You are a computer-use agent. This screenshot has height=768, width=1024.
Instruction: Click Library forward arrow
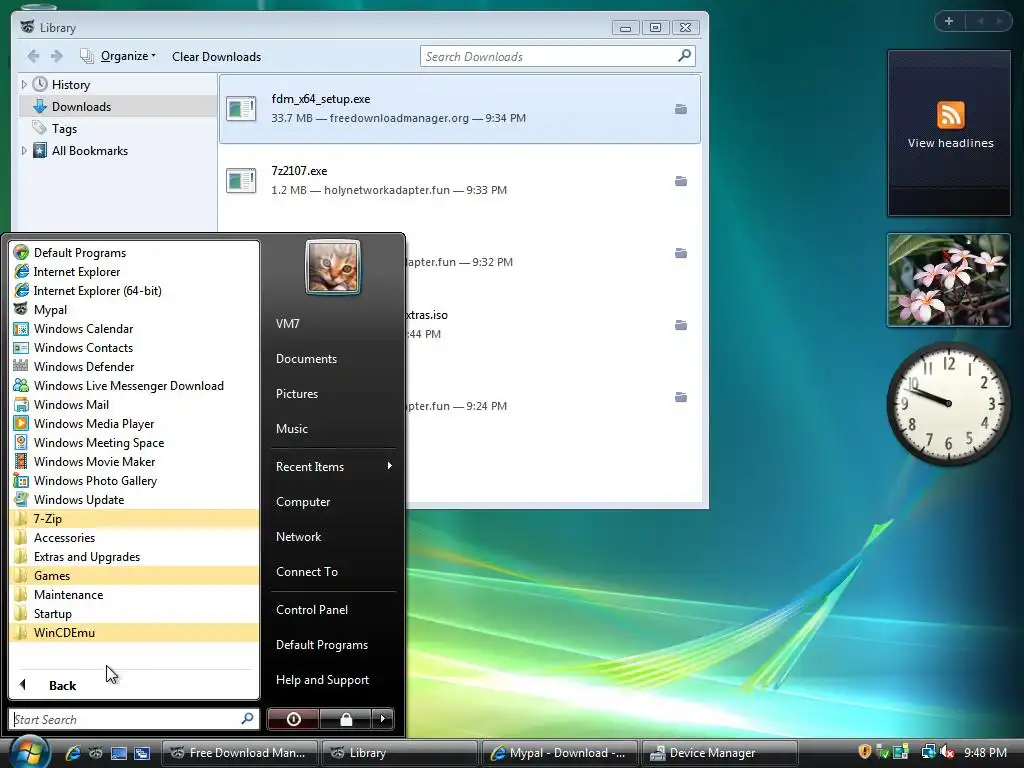tap(57, 56)
